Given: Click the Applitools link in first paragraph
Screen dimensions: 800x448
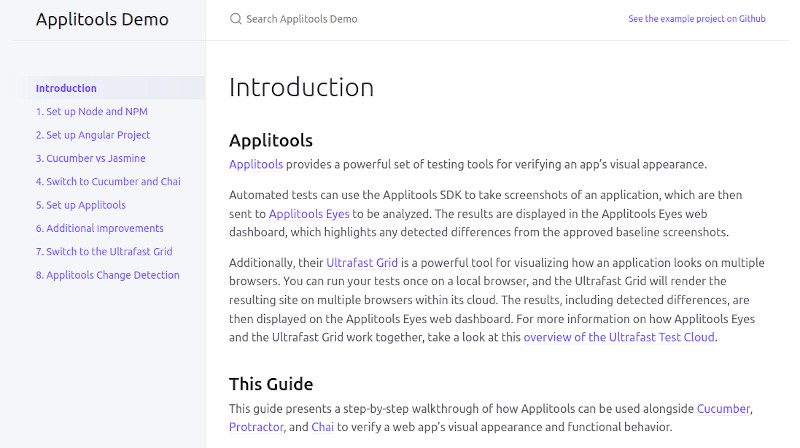Looking at the screenshot, I should (256, 164).
